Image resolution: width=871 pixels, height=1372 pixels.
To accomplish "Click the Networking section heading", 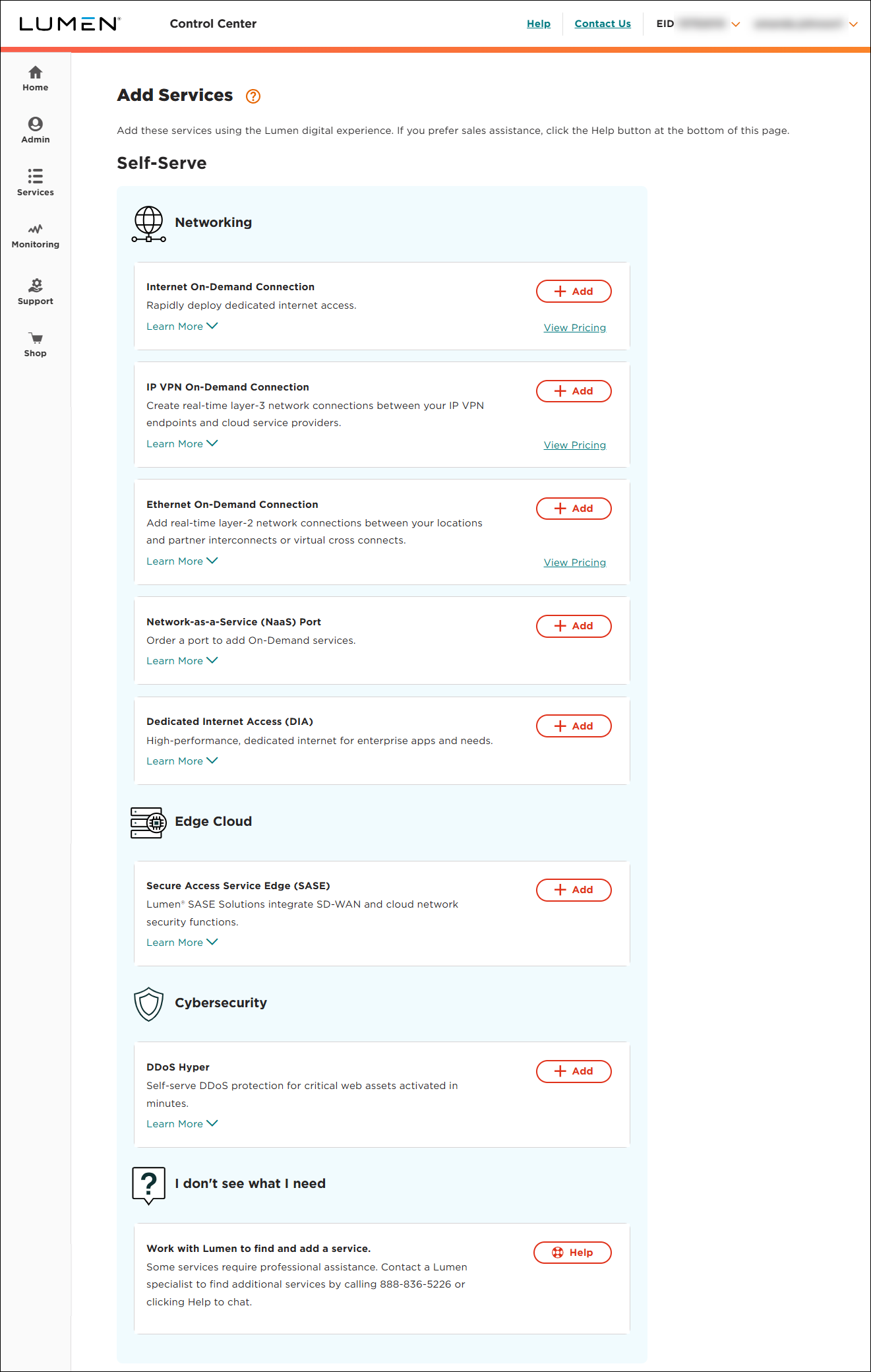I will pos(213,222).
